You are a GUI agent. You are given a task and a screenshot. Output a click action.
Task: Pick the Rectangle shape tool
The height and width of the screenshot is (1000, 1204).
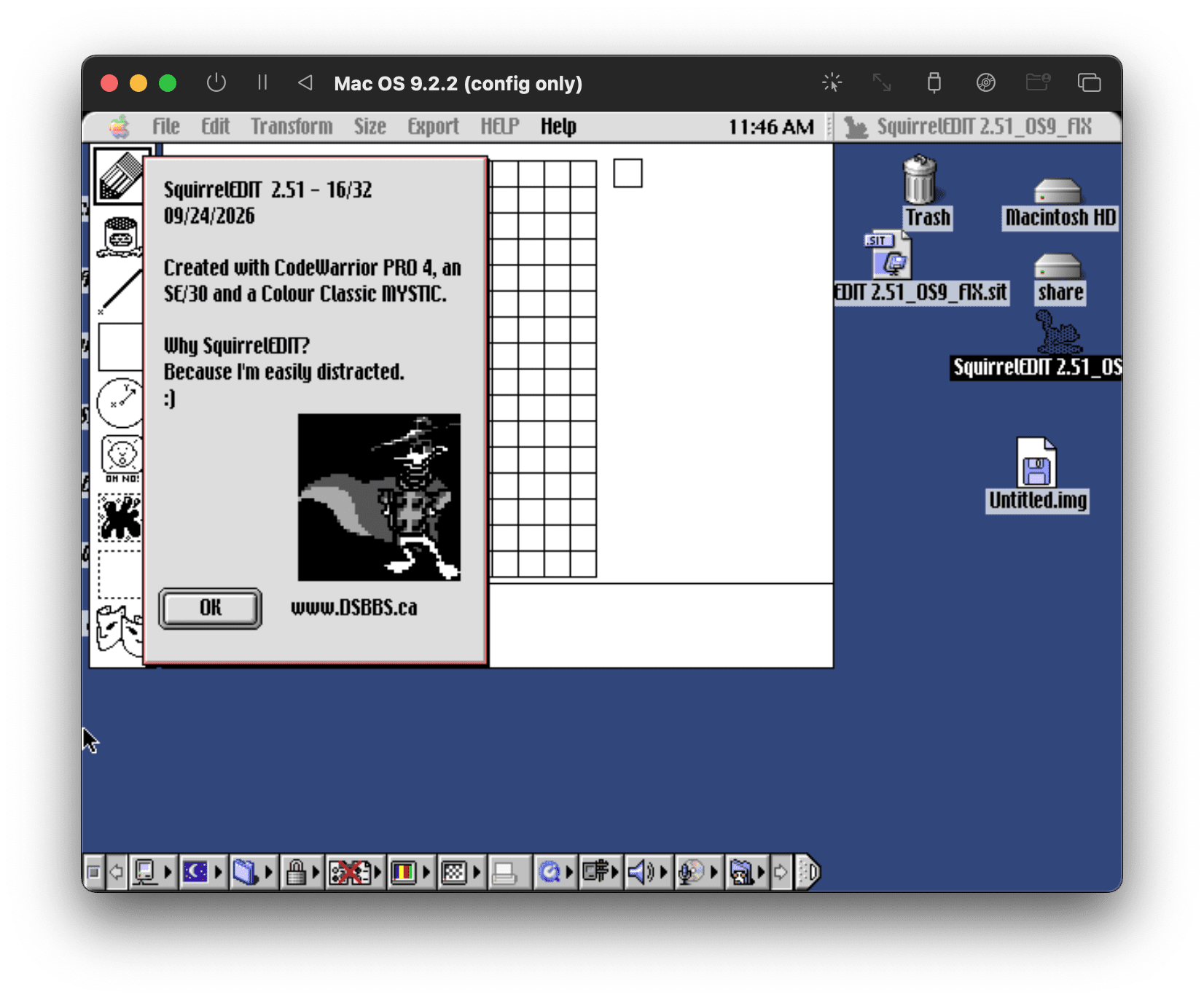[121, 347]
